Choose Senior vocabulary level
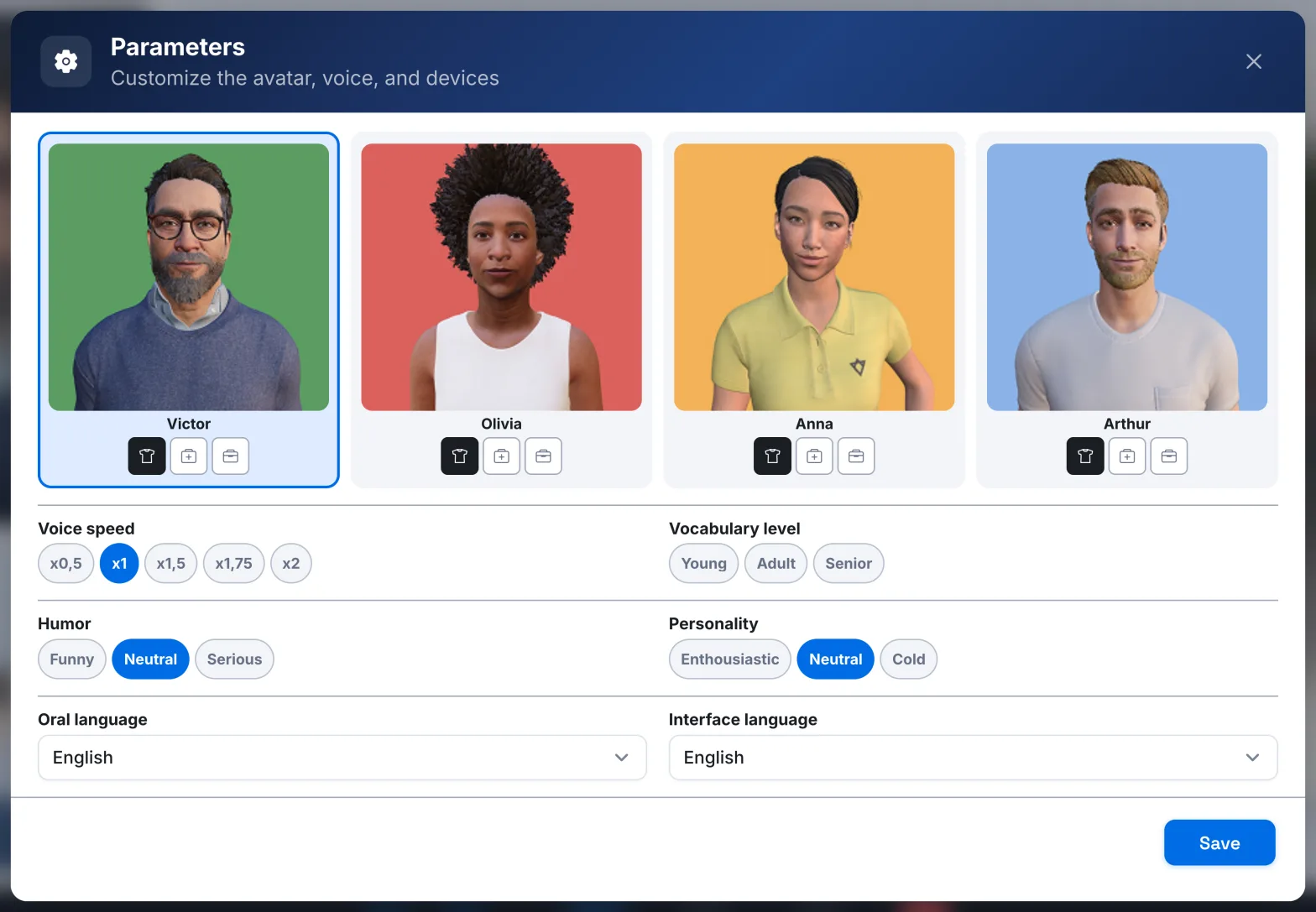Image resolution: width=1316 pixels, height=912 pixels. 849,564
